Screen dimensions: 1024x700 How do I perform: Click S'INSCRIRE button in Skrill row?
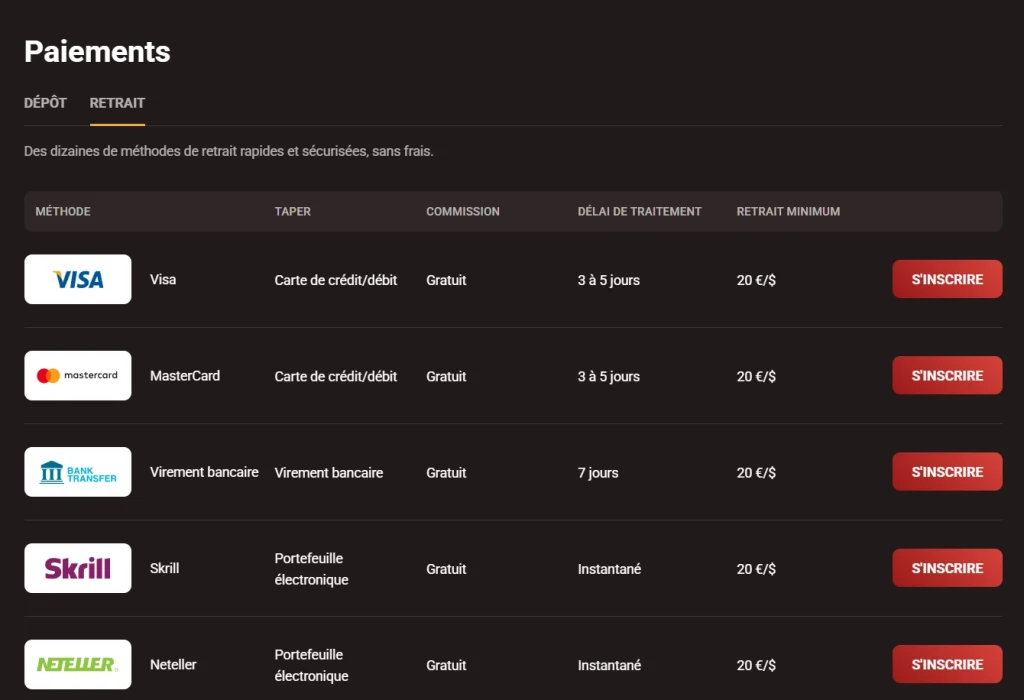click(947, 568)
